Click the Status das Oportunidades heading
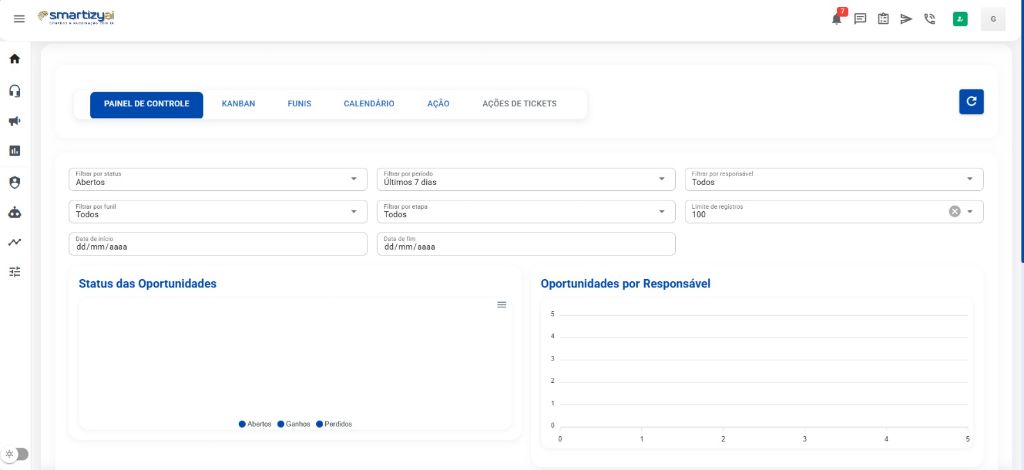The height and width of the screenshot is (470, 1024). 148,284
